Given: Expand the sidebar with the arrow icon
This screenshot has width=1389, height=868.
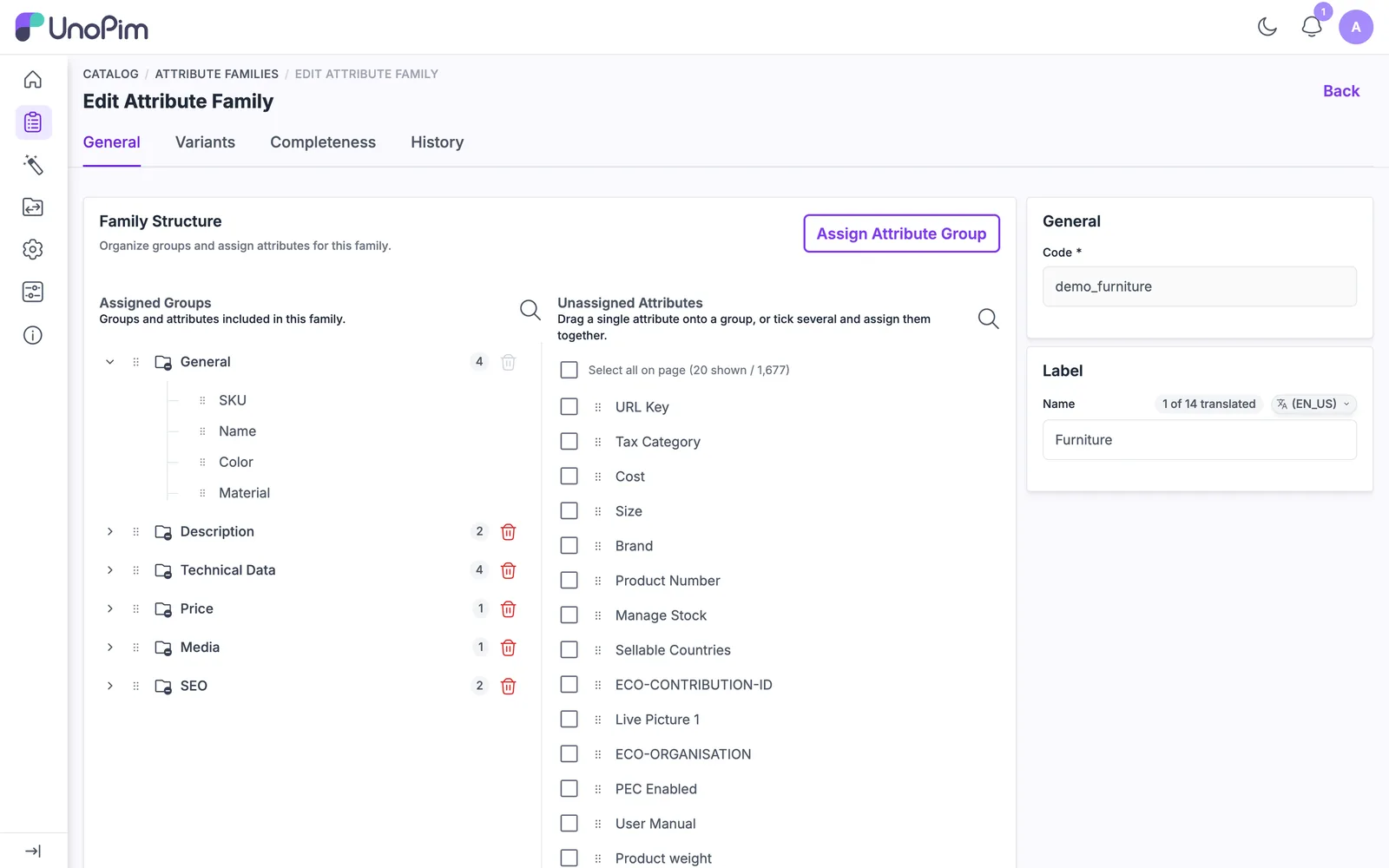Looking at the screenshot, I should point(33,852).
